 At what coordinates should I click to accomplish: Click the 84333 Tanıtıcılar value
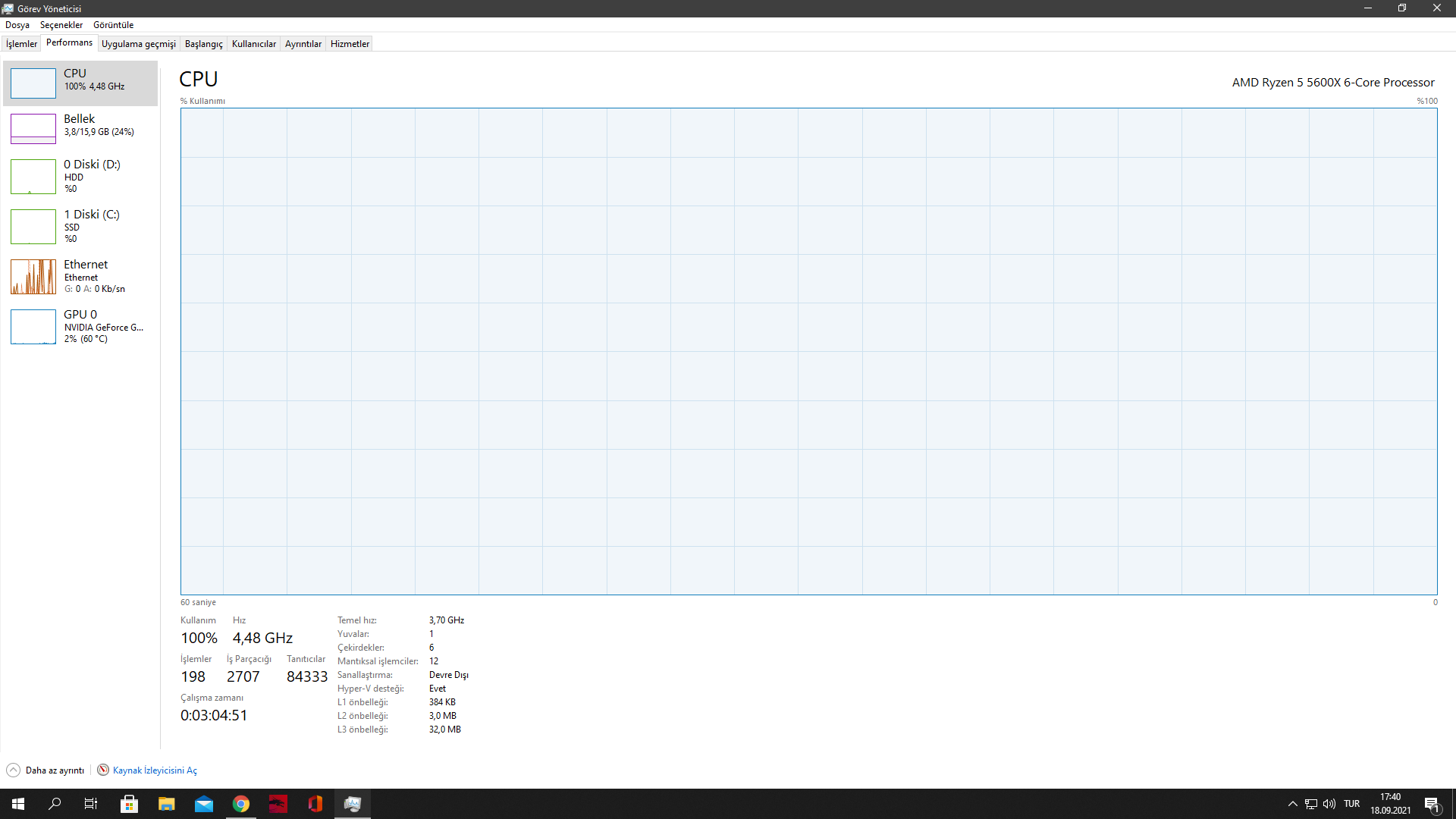pos(307,676)
